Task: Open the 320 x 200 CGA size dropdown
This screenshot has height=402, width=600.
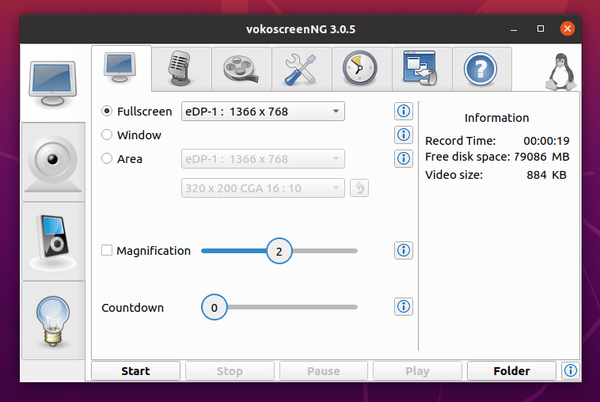Action: tap(263, 188)
